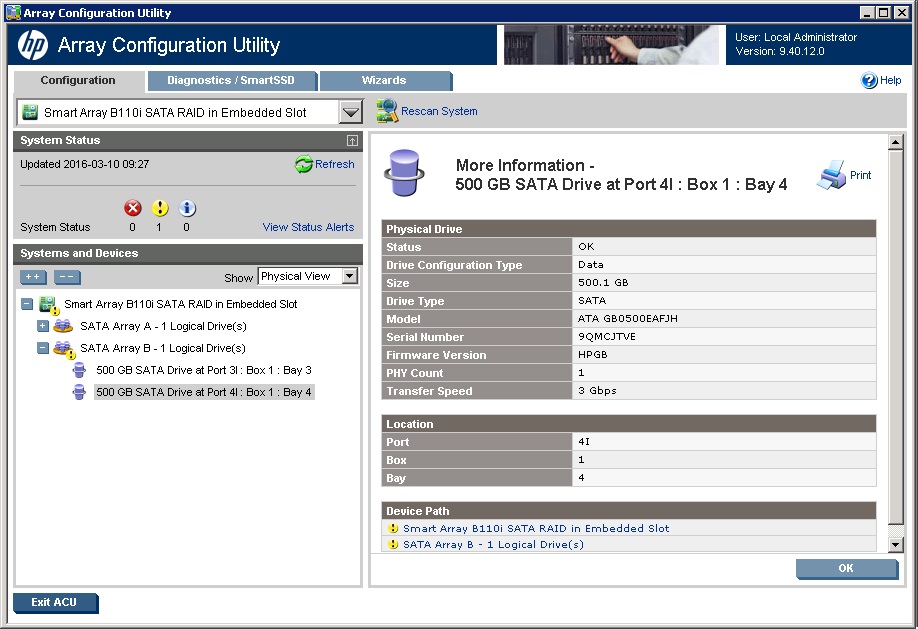Click the SATA Array B disks icon
Image resolution: width=918 pixels, height=629 pixels.
[x=63, y=349]
